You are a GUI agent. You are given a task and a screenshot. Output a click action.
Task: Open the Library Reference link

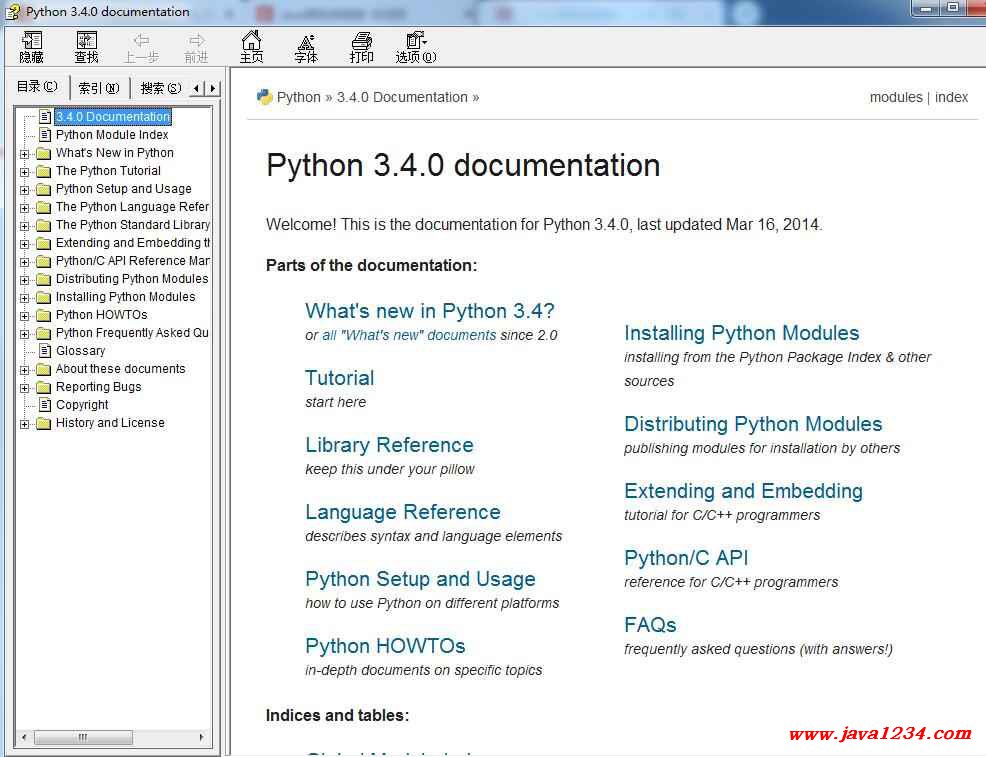click(389, 445)
